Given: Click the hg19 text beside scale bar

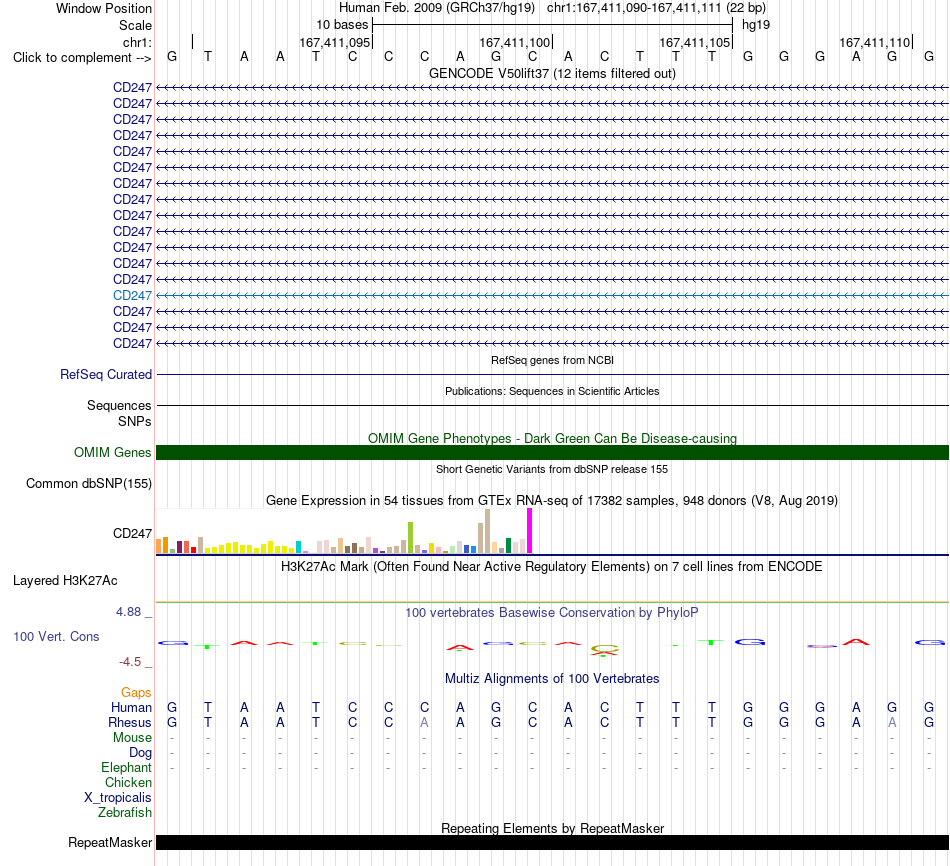Looking at the screenshot, I should coord(756,25).
